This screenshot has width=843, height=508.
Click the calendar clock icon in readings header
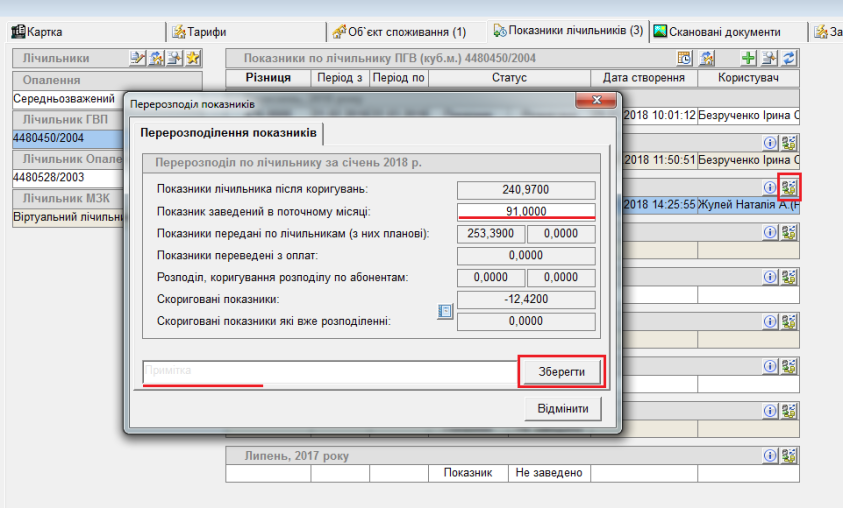pos(684,59)
